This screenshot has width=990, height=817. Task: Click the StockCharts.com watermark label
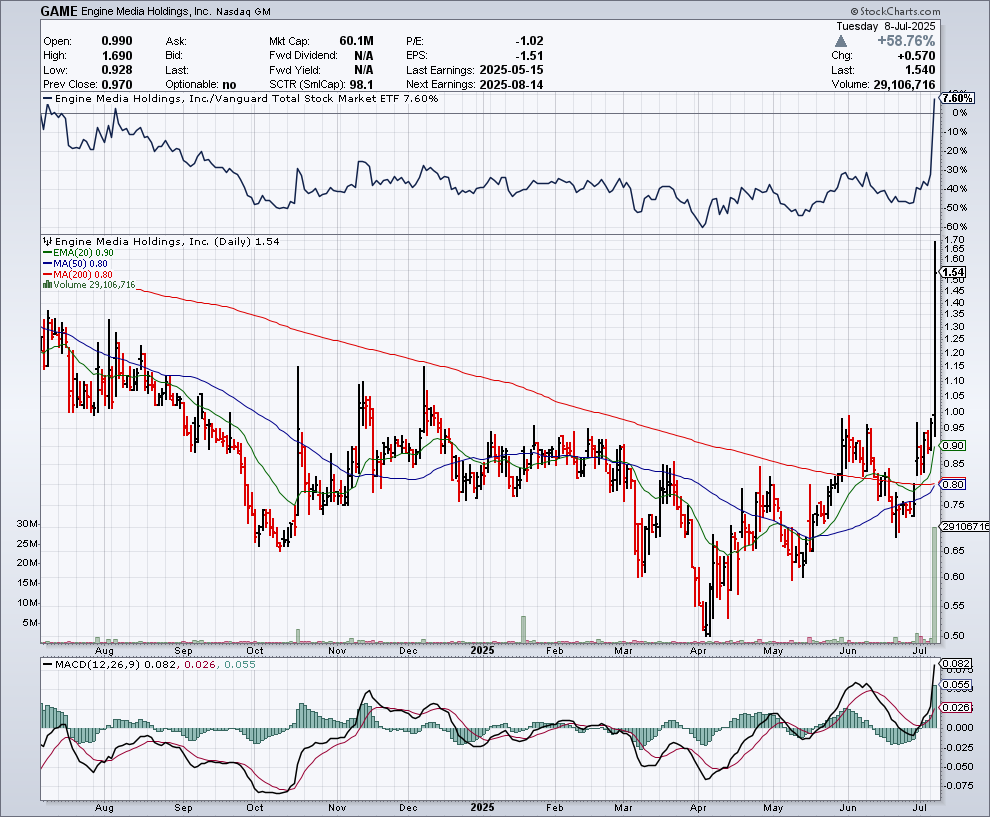pyautogui.click(x=895, y=11)
